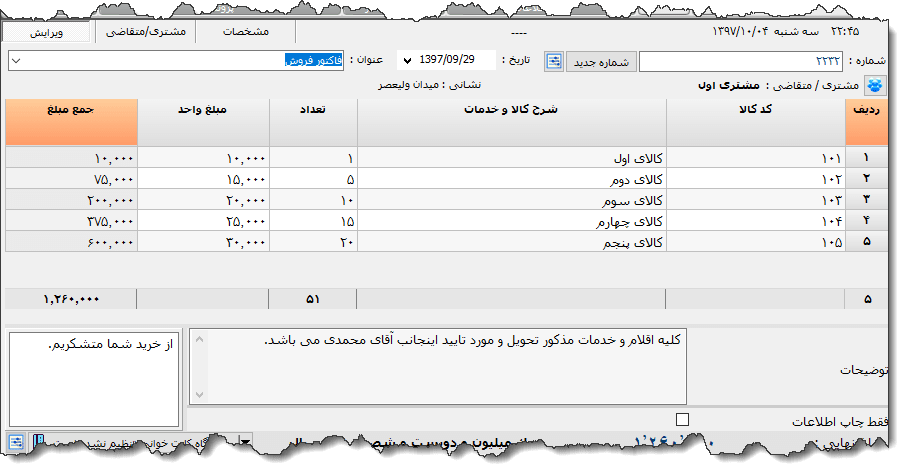898x464 pixels.
Task: Switch to the مشتری/متقاضی tab
Action: 145,32
